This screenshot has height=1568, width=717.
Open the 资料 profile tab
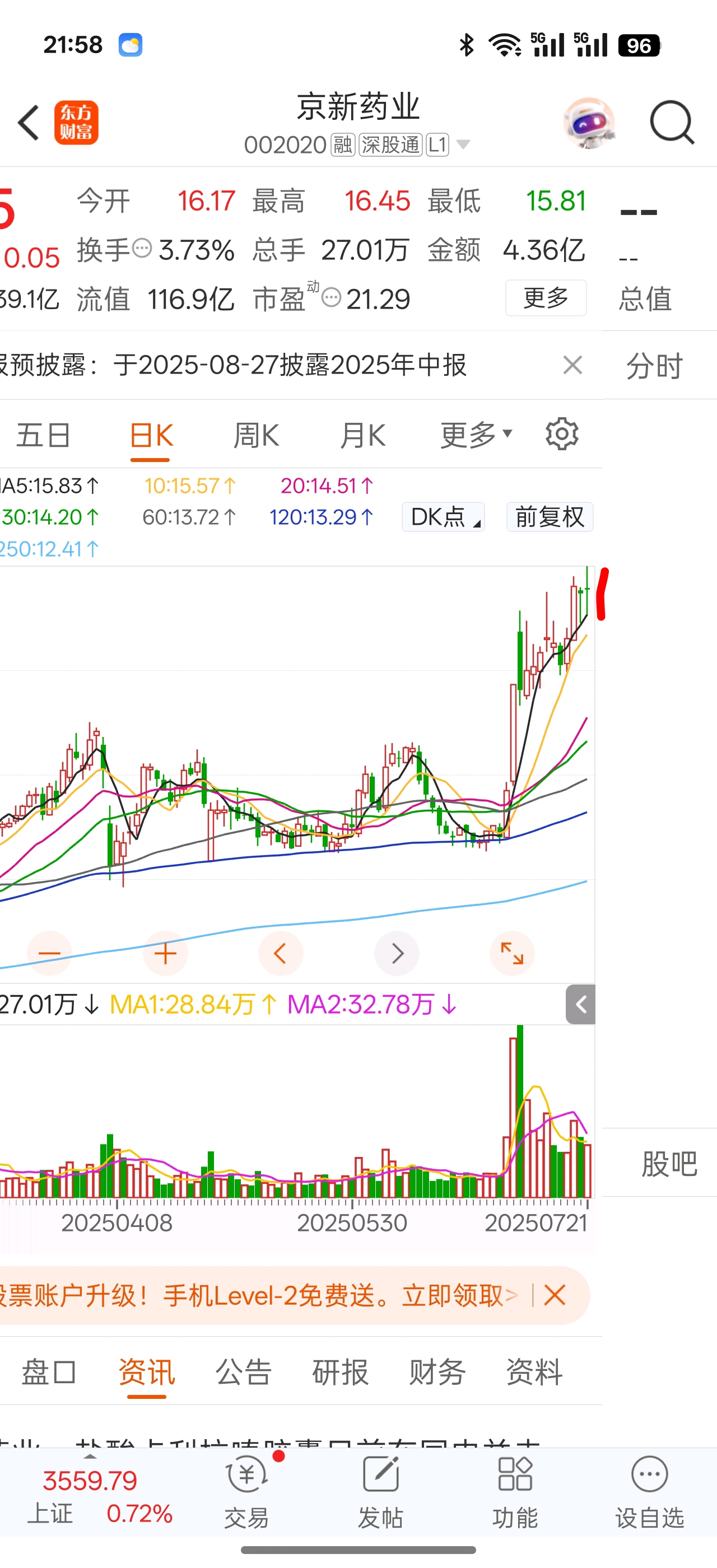(534, 1372)
